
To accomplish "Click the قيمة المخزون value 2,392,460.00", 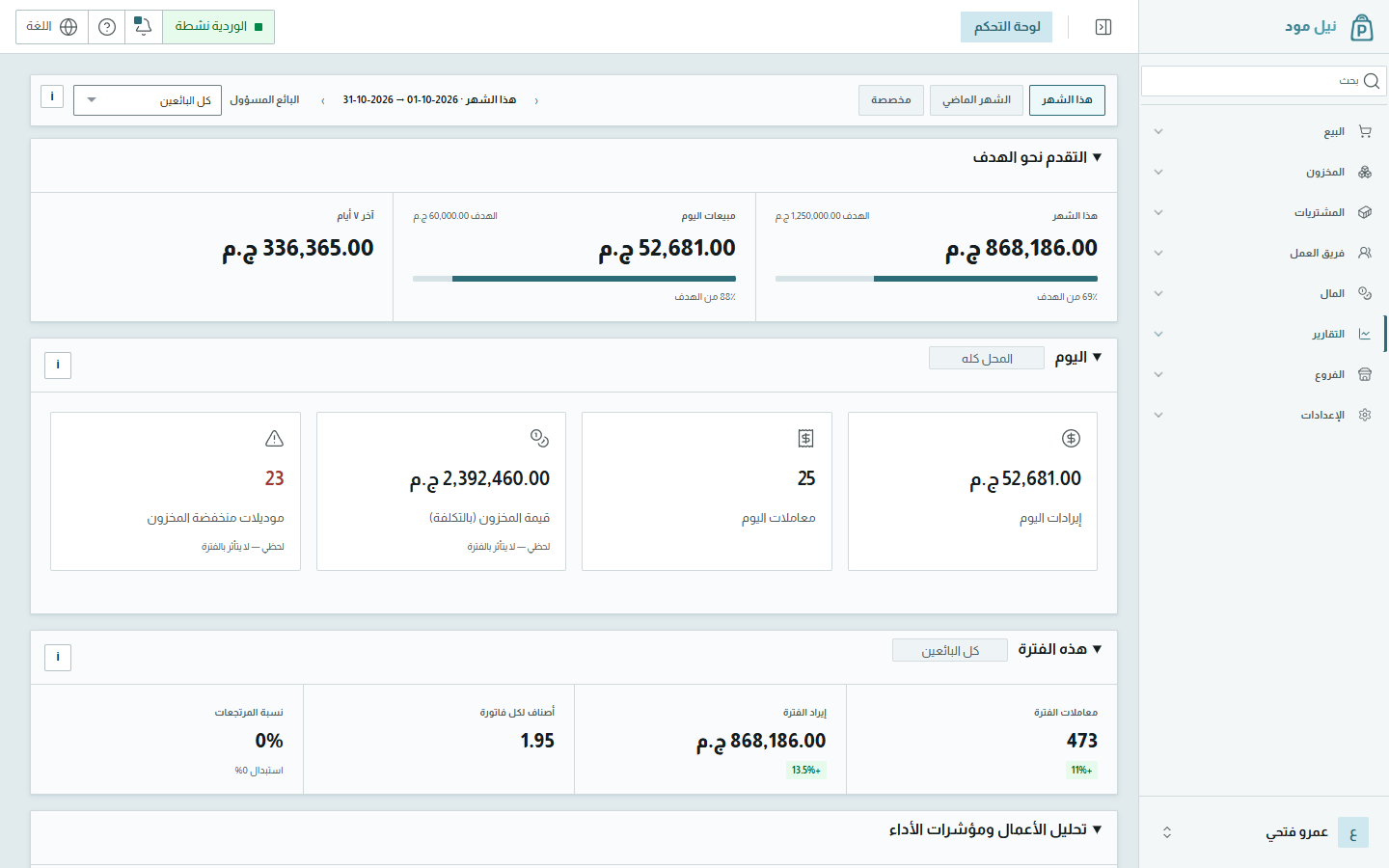I will [x=479, y=479].
